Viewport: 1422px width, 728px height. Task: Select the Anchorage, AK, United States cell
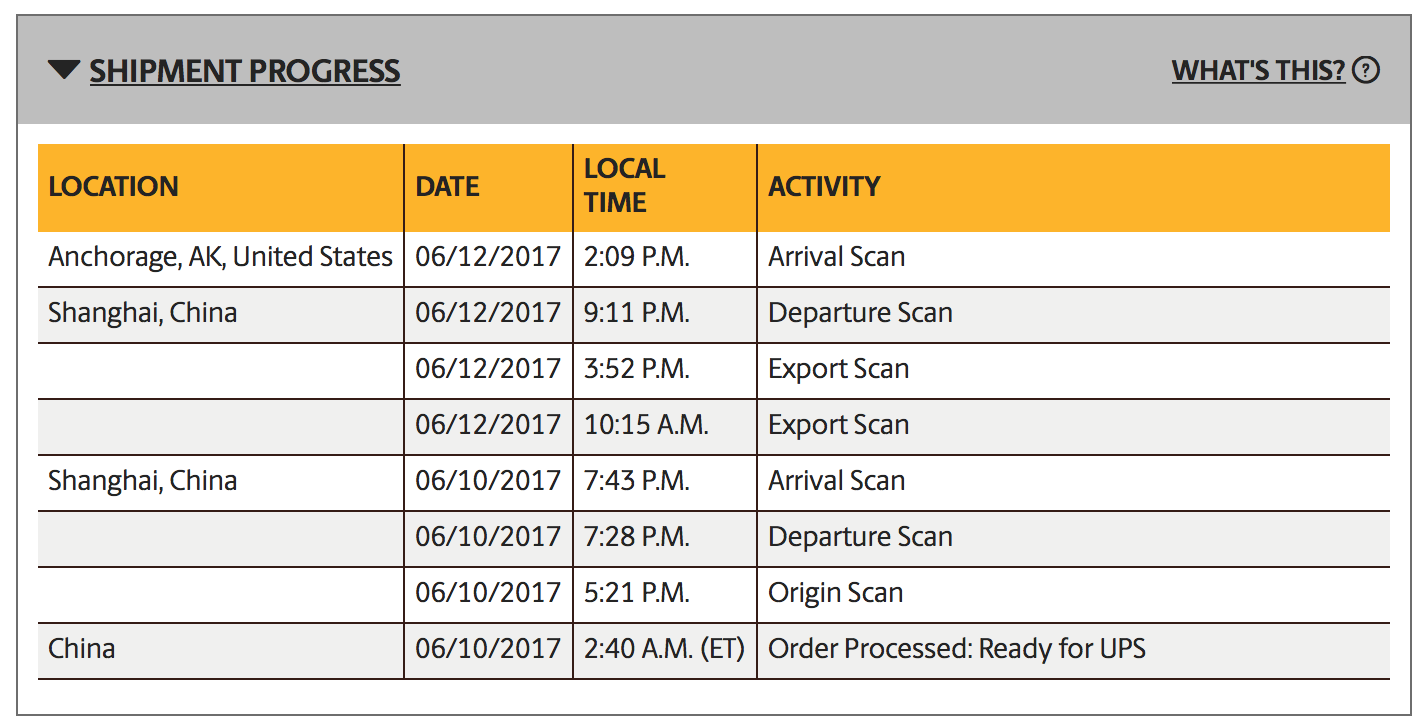tap(221, 257)
